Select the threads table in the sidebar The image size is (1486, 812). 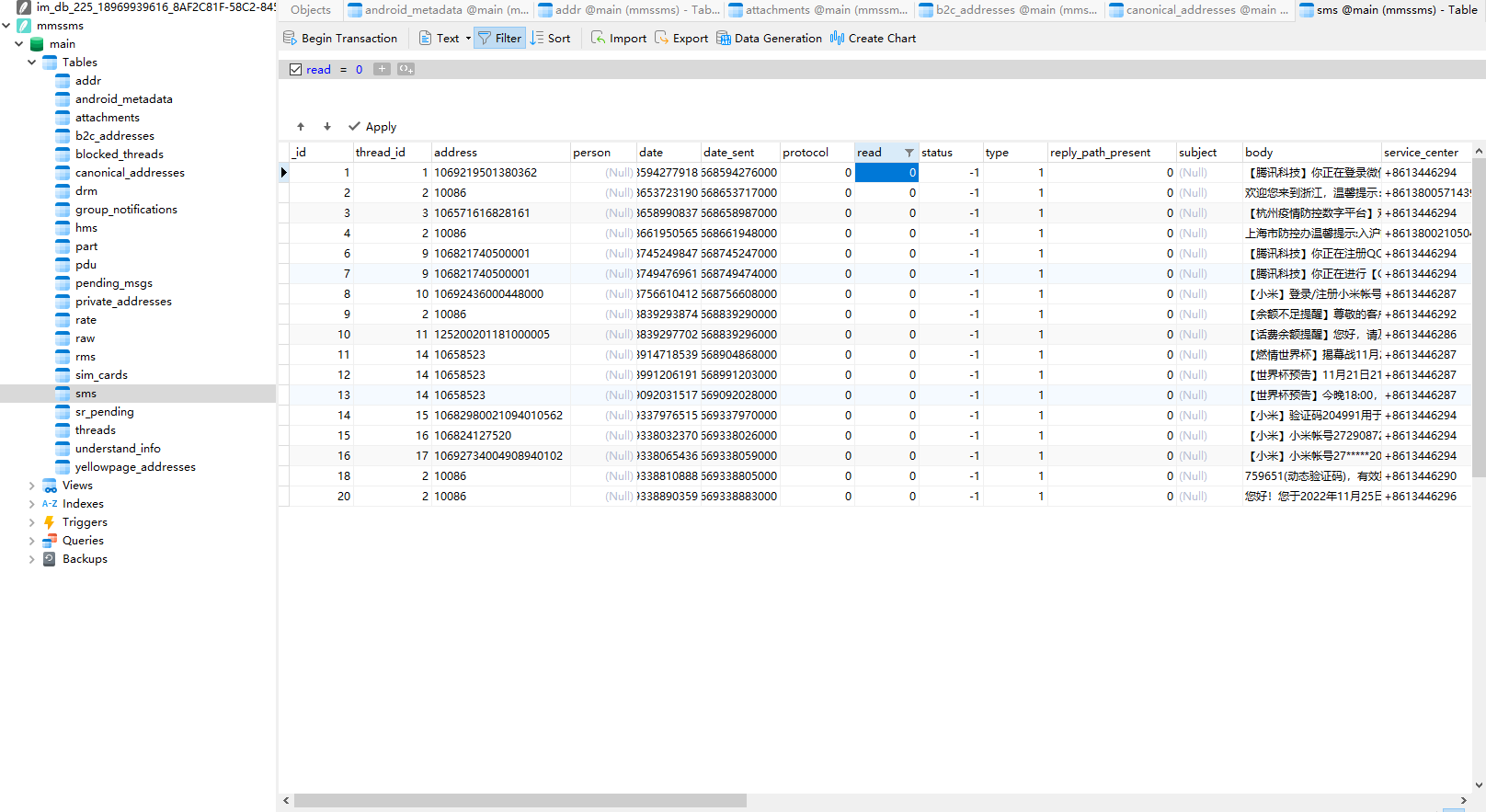click(96, 430)
